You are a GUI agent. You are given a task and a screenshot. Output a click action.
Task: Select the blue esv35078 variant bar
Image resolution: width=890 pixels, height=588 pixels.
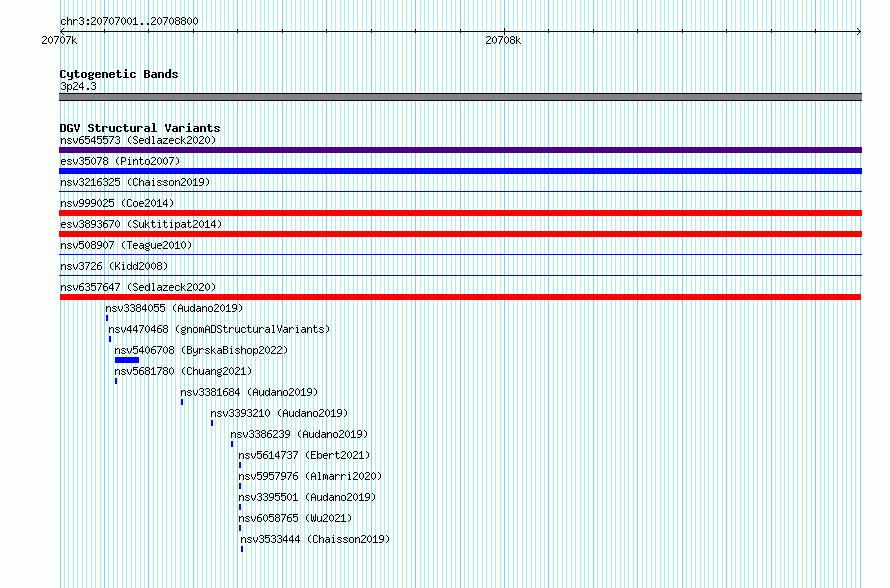tap(460, 171)
